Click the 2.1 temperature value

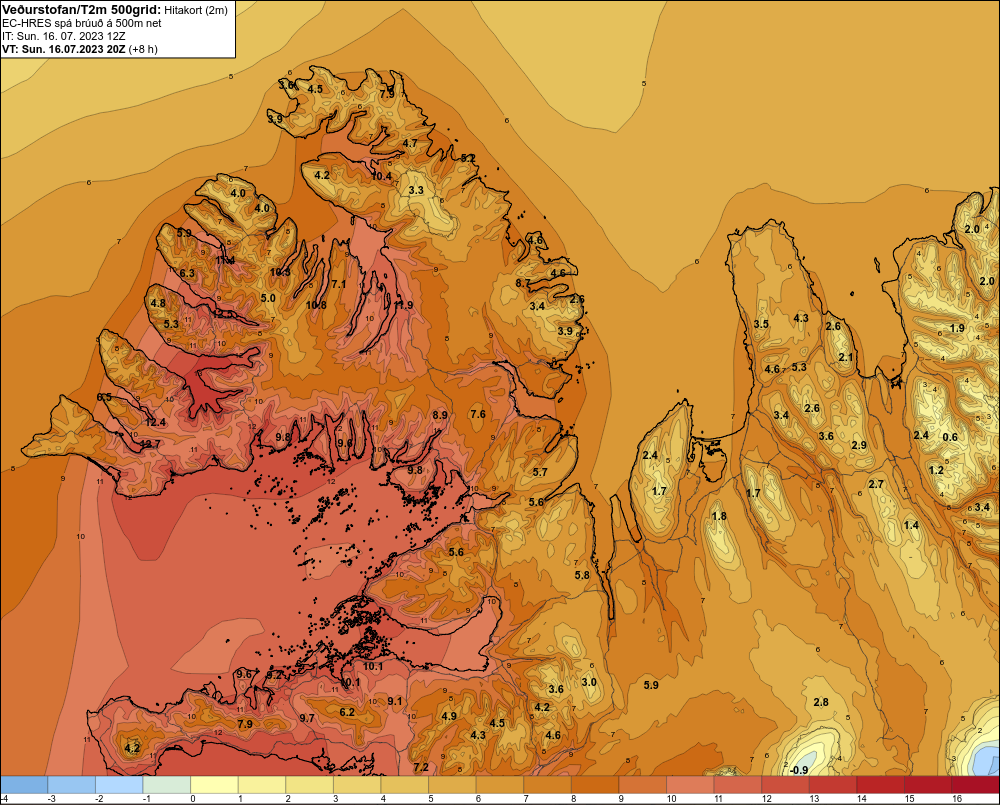tap(846, 357)
